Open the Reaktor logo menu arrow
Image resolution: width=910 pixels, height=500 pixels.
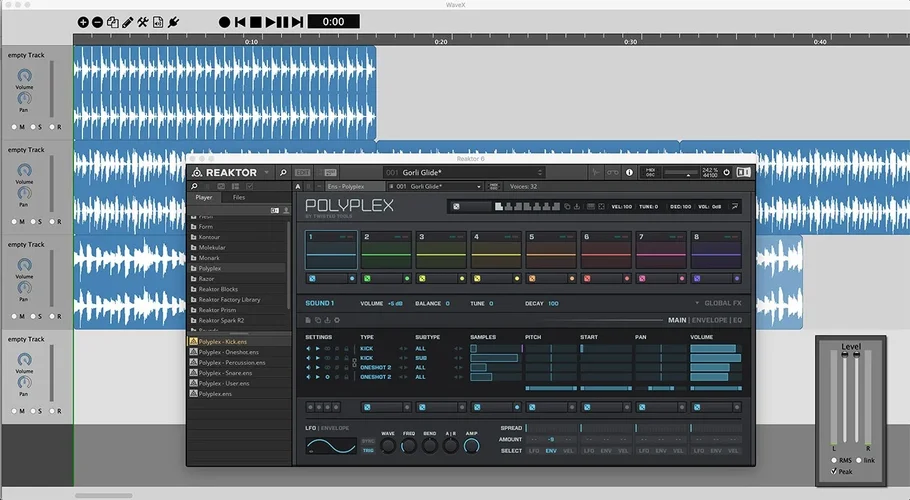(x=266, y=172)
